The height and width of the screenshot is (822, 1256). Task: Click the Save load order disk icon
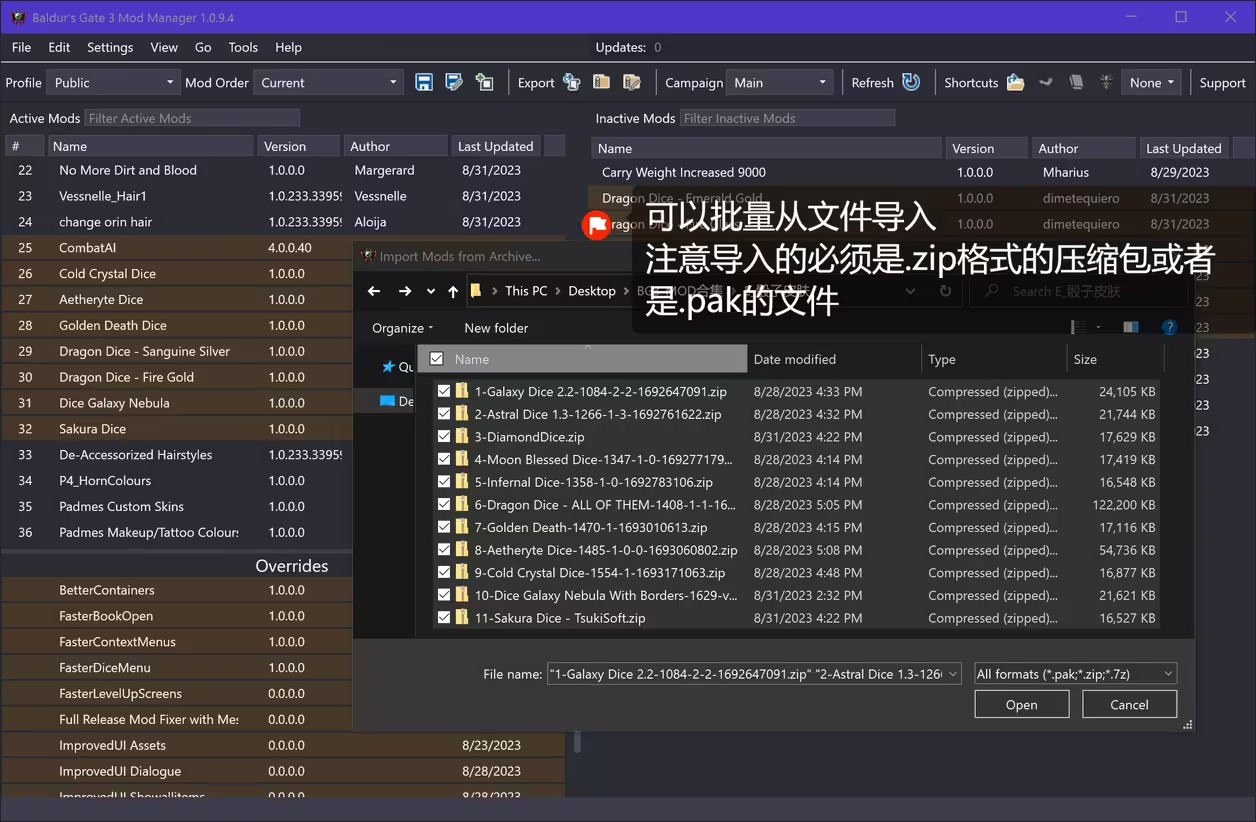pos(424,82)
